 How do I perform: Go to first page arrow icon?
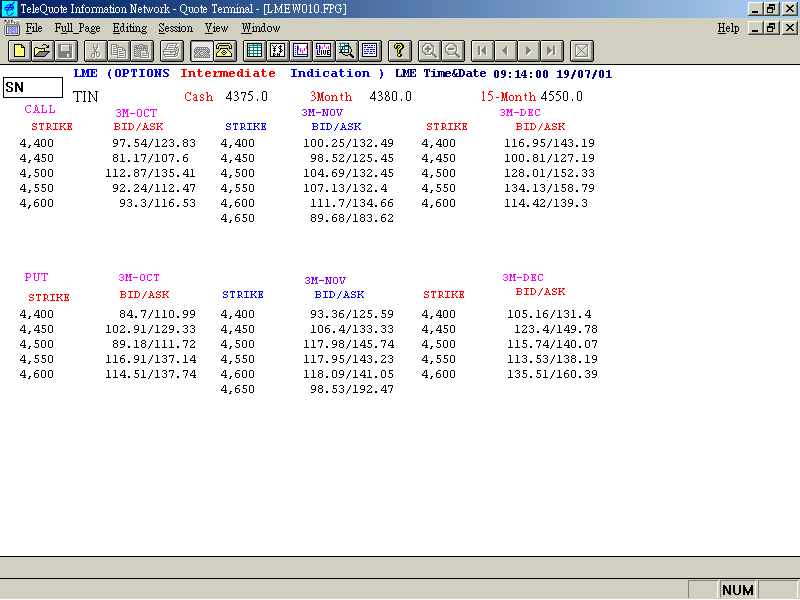coord(482,51)
